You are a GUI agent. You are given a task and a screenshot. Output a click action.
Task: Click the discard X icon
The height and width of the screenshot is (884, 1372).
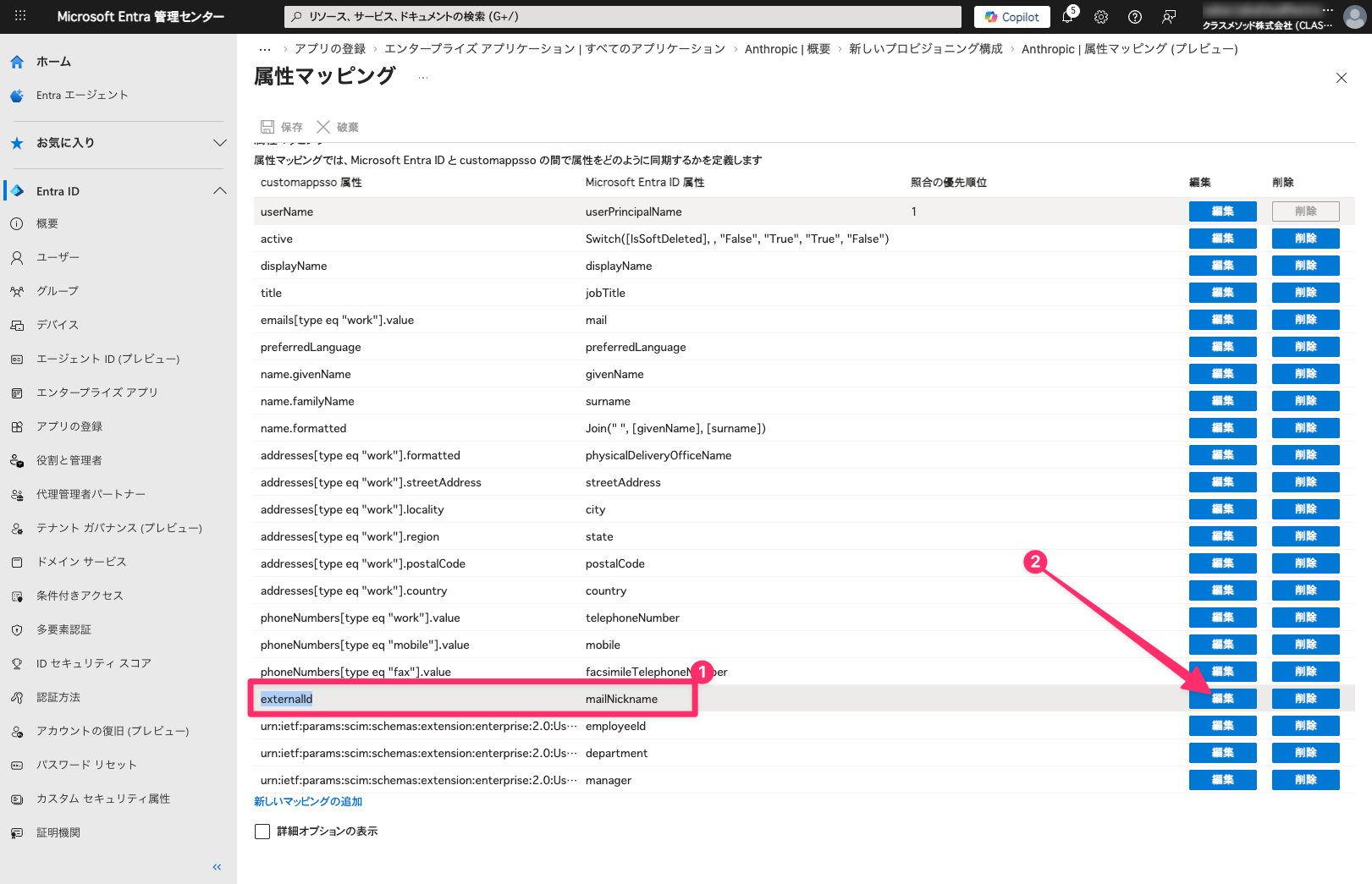[323, 127]
